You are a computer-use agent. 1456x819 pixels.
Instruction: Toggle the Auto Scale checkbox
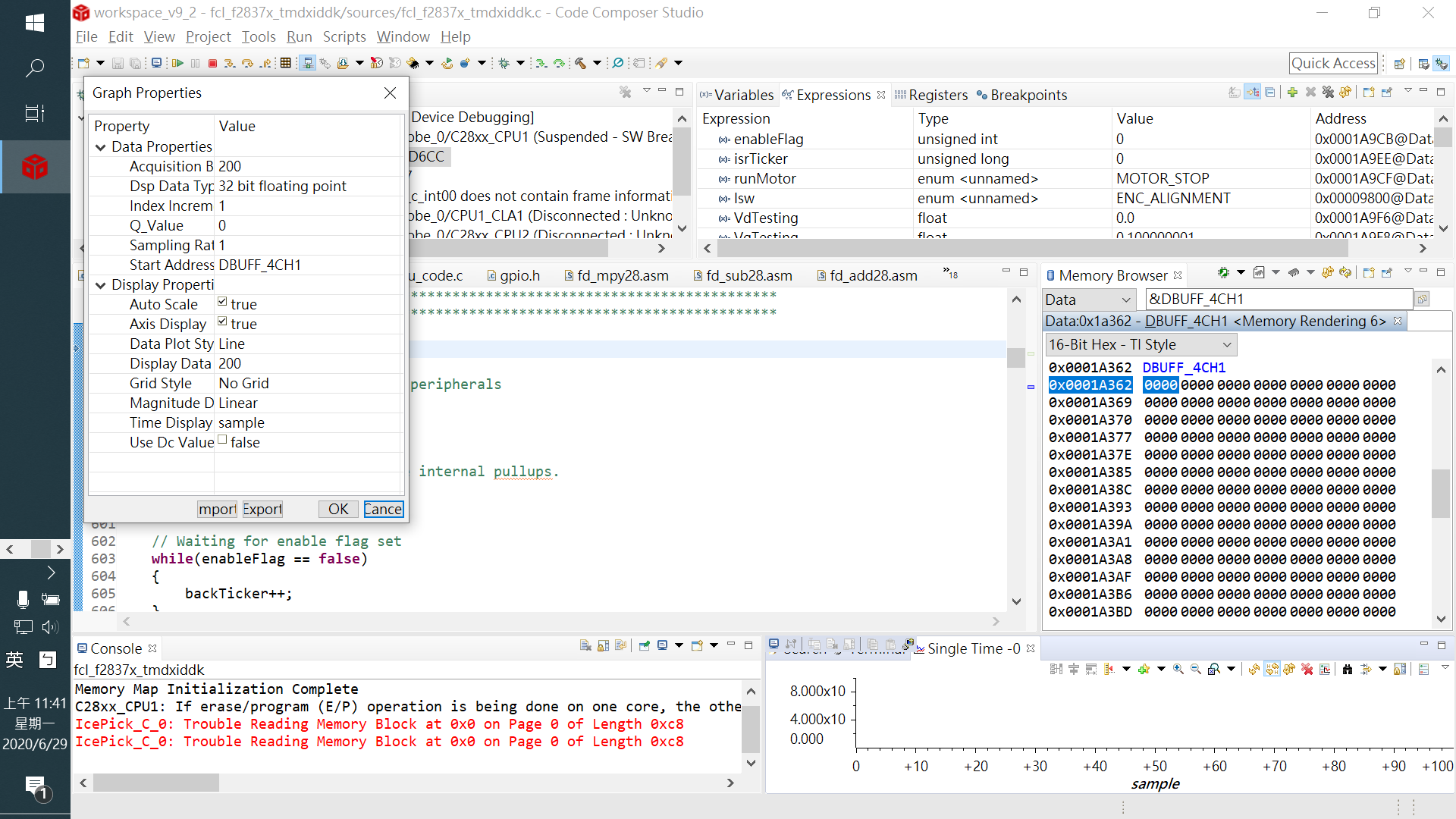pyautogui.click(x=222, y=302)
